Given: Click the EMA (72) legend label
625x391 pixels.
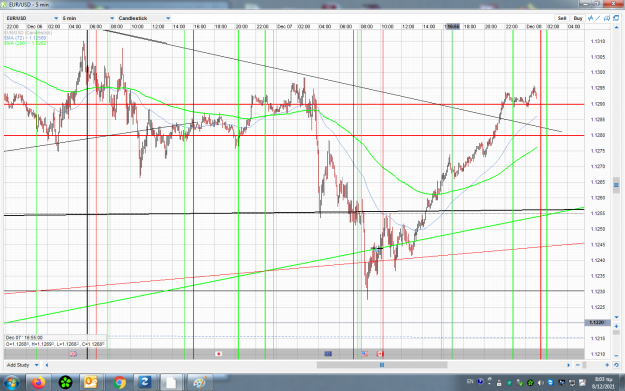Looking at the screenshot, I should pyautogui.click(x=26, y=38).
